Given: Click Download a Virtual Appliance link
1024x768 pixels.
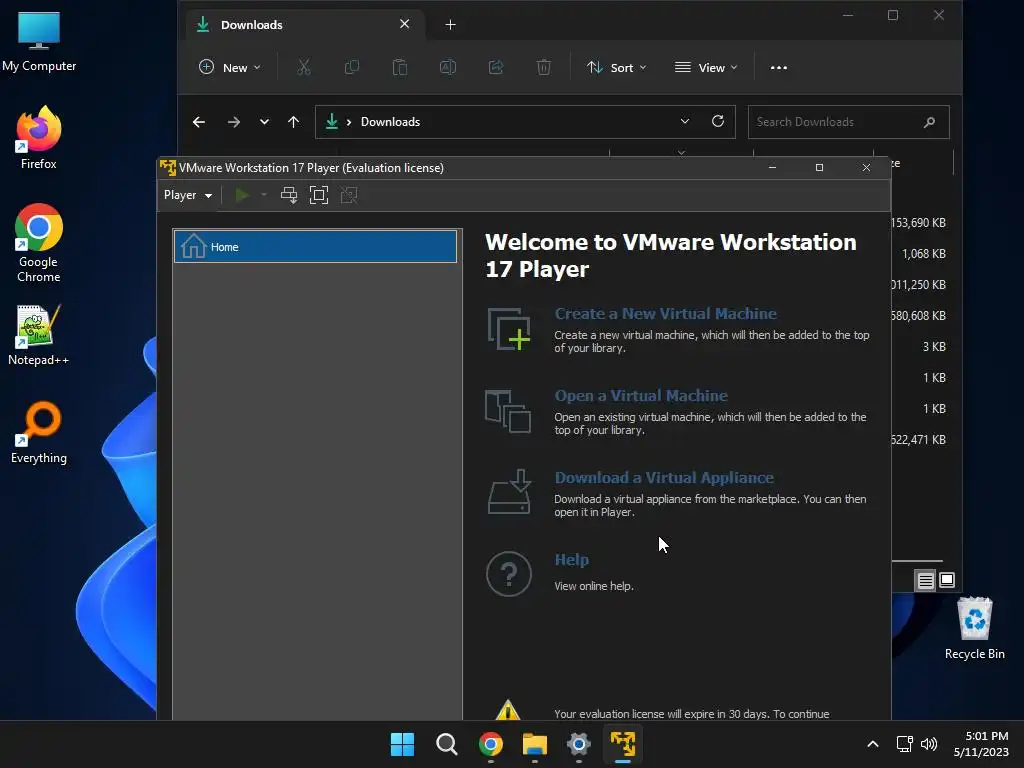Looking at the screenshot, I should 664,477.
